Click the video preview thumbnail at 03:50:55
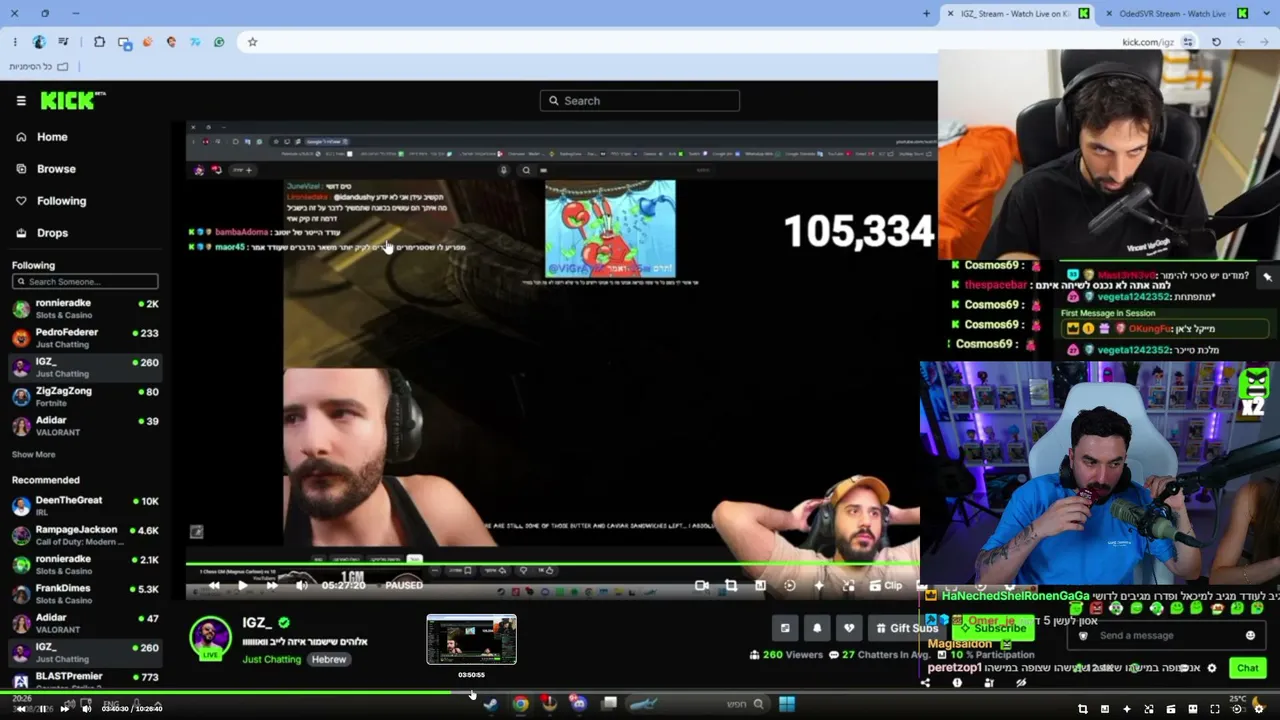The width and height of the screenshot is (1280, 720). [x=471, y=640]
